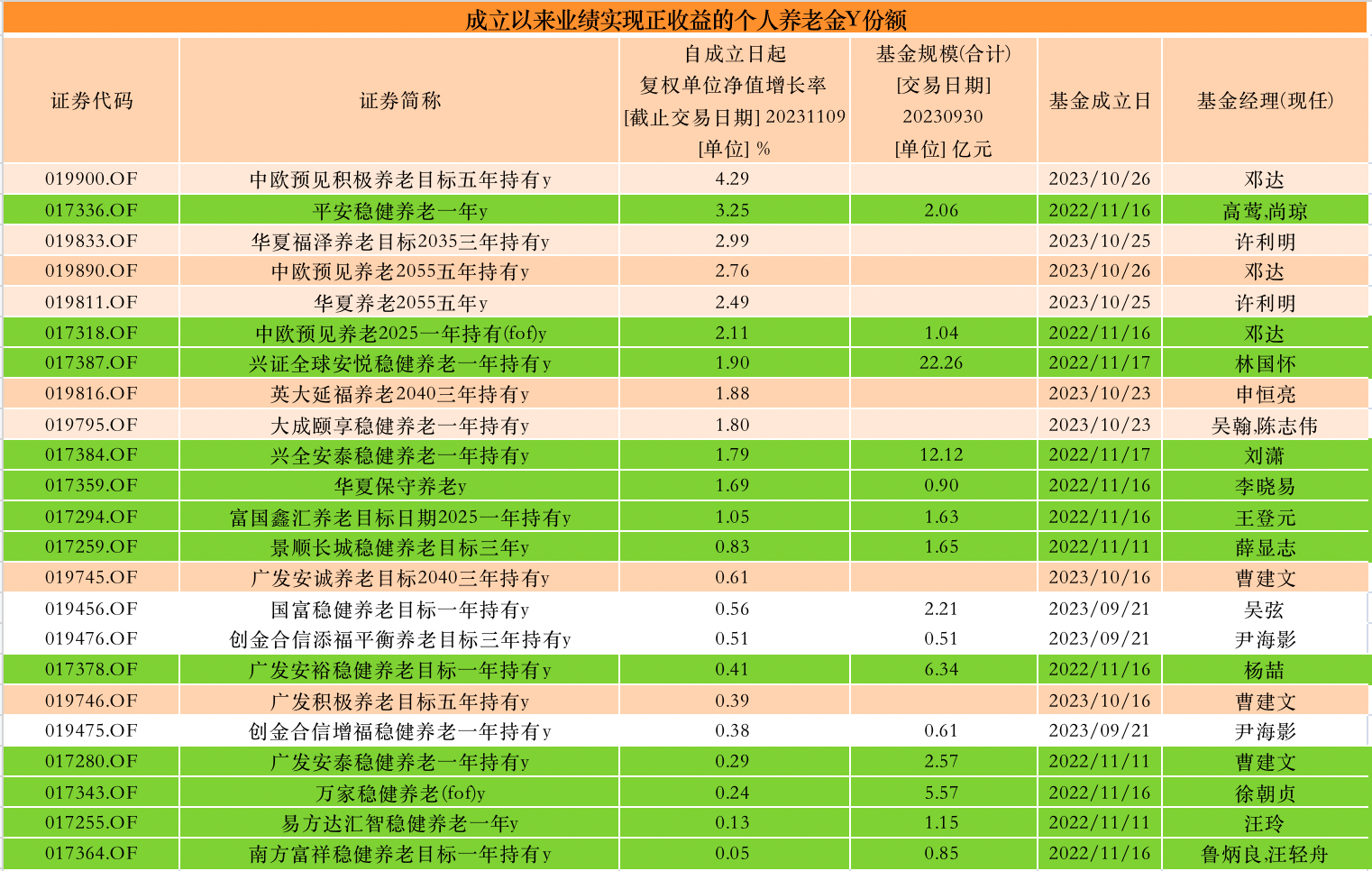
Task: Select code cell 019900.OF
Action: pyautogui.click(x=91, y=179)
